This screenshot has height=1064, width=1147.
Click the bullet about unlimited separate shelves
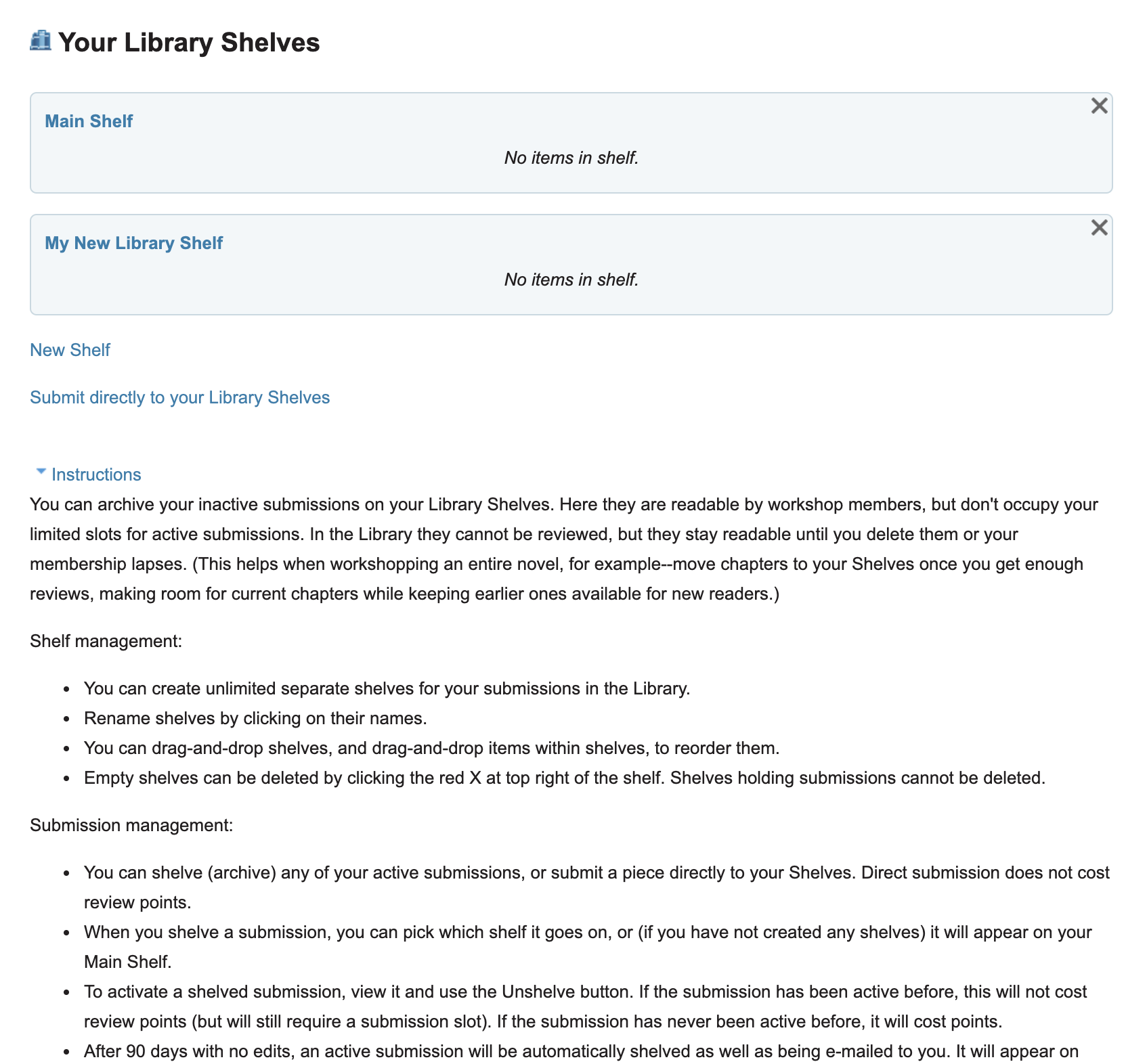pos(387,688)
